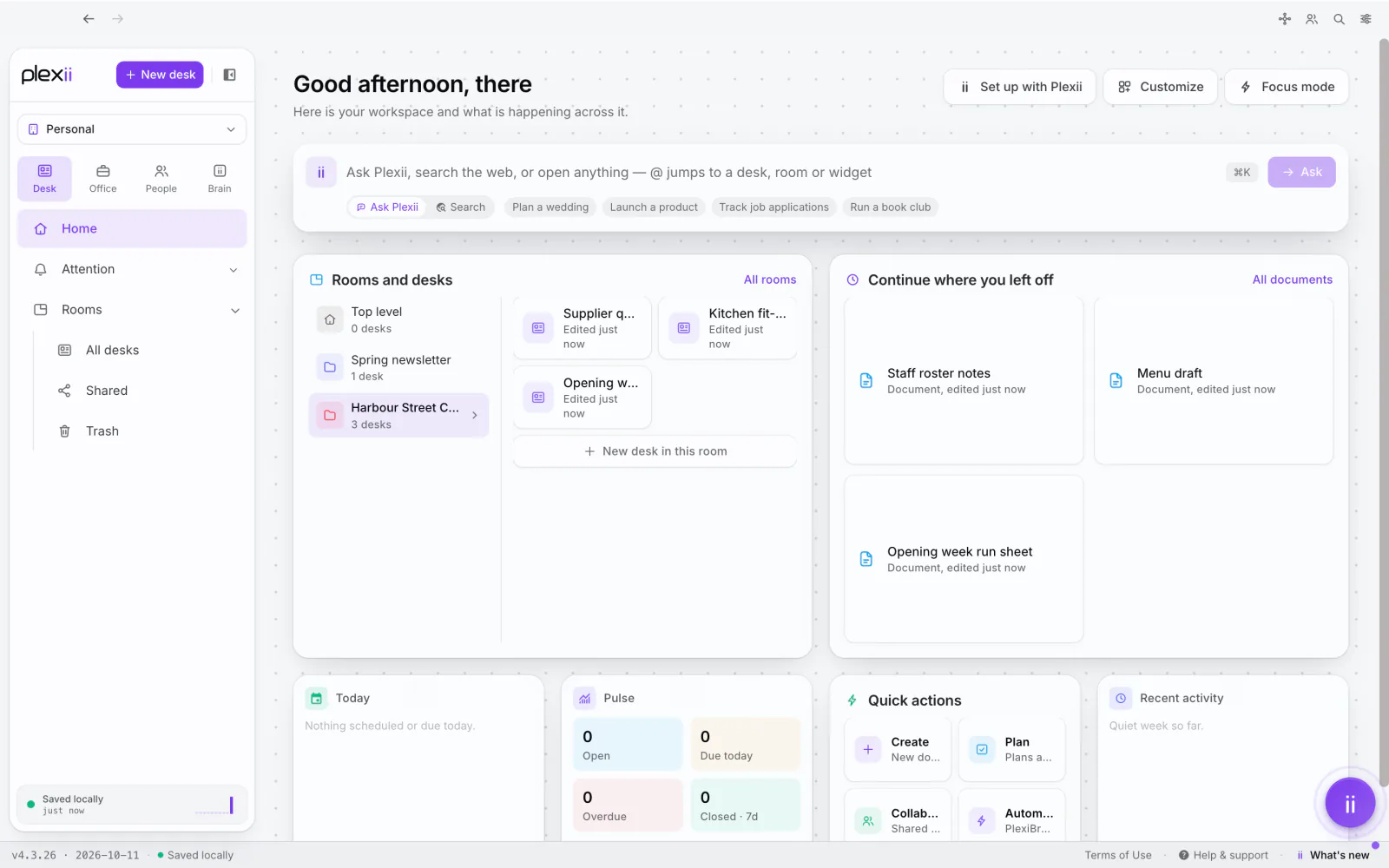Screen dimensions: 1389x868
Task: Click the Plan a wedding suggestion
Action: [550, 207]
